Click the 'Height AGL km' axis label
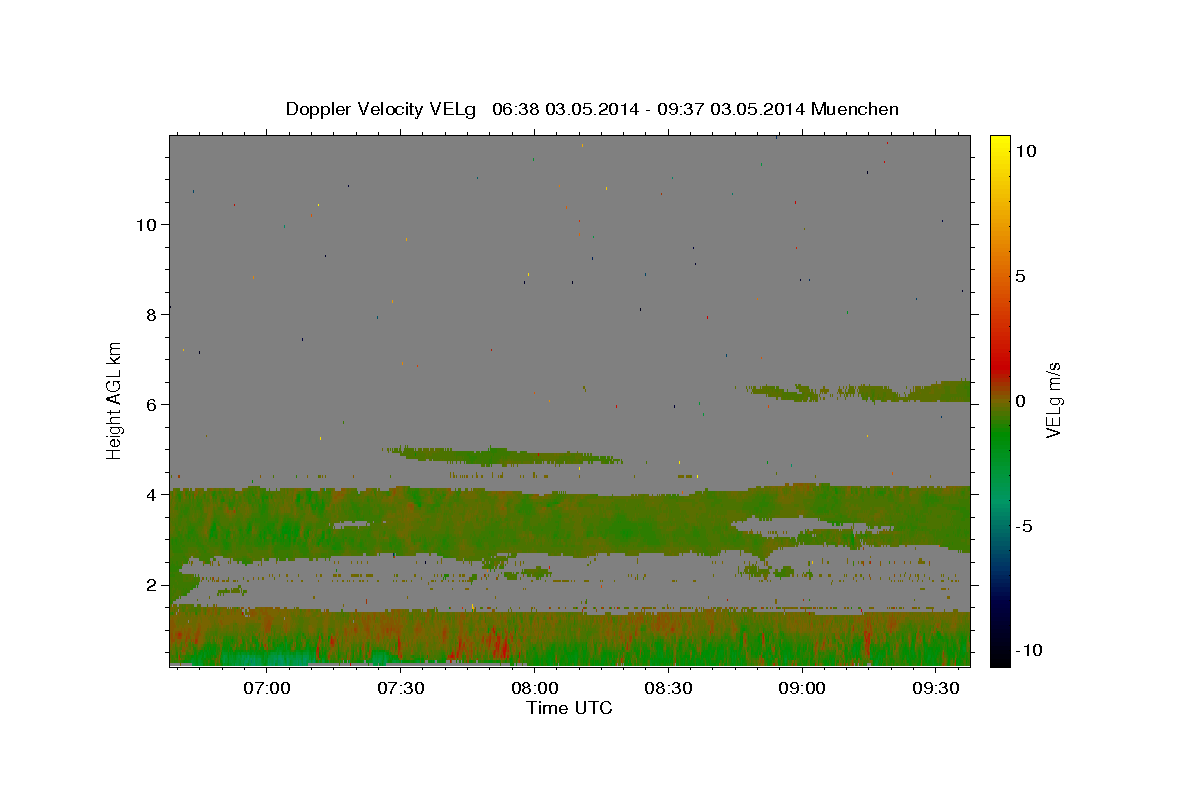This screenshot has width=1200, height=800. coord(115,400)
